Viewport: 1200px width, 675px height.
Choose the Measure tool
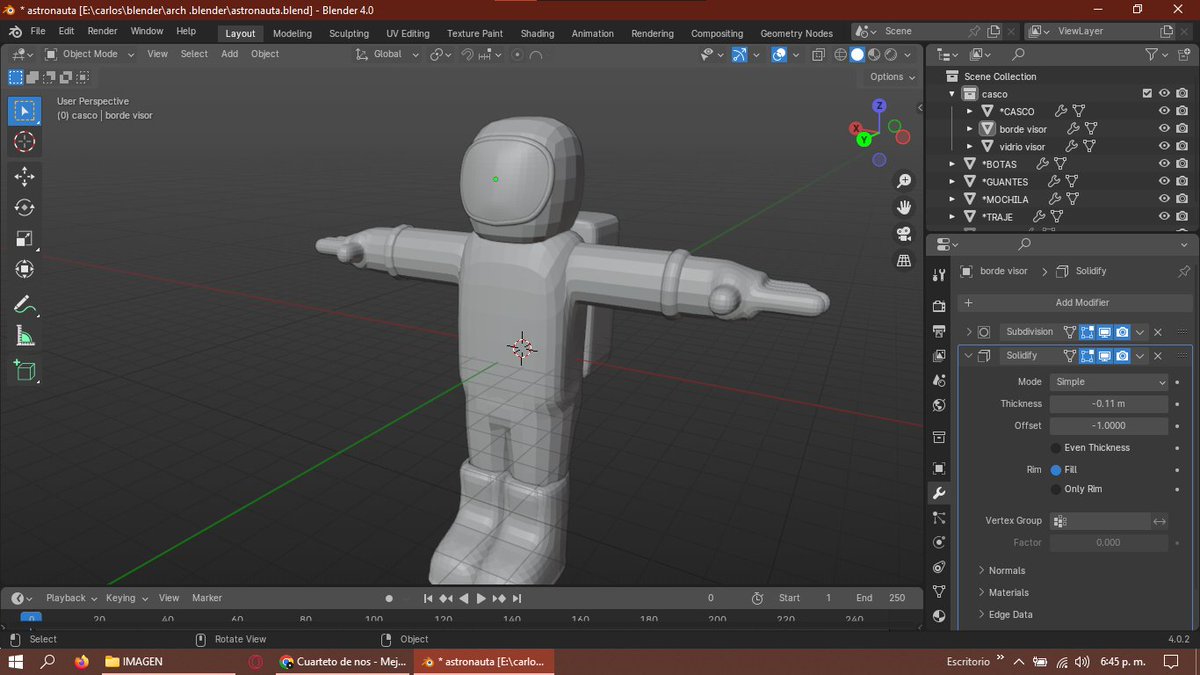[25, 337]
